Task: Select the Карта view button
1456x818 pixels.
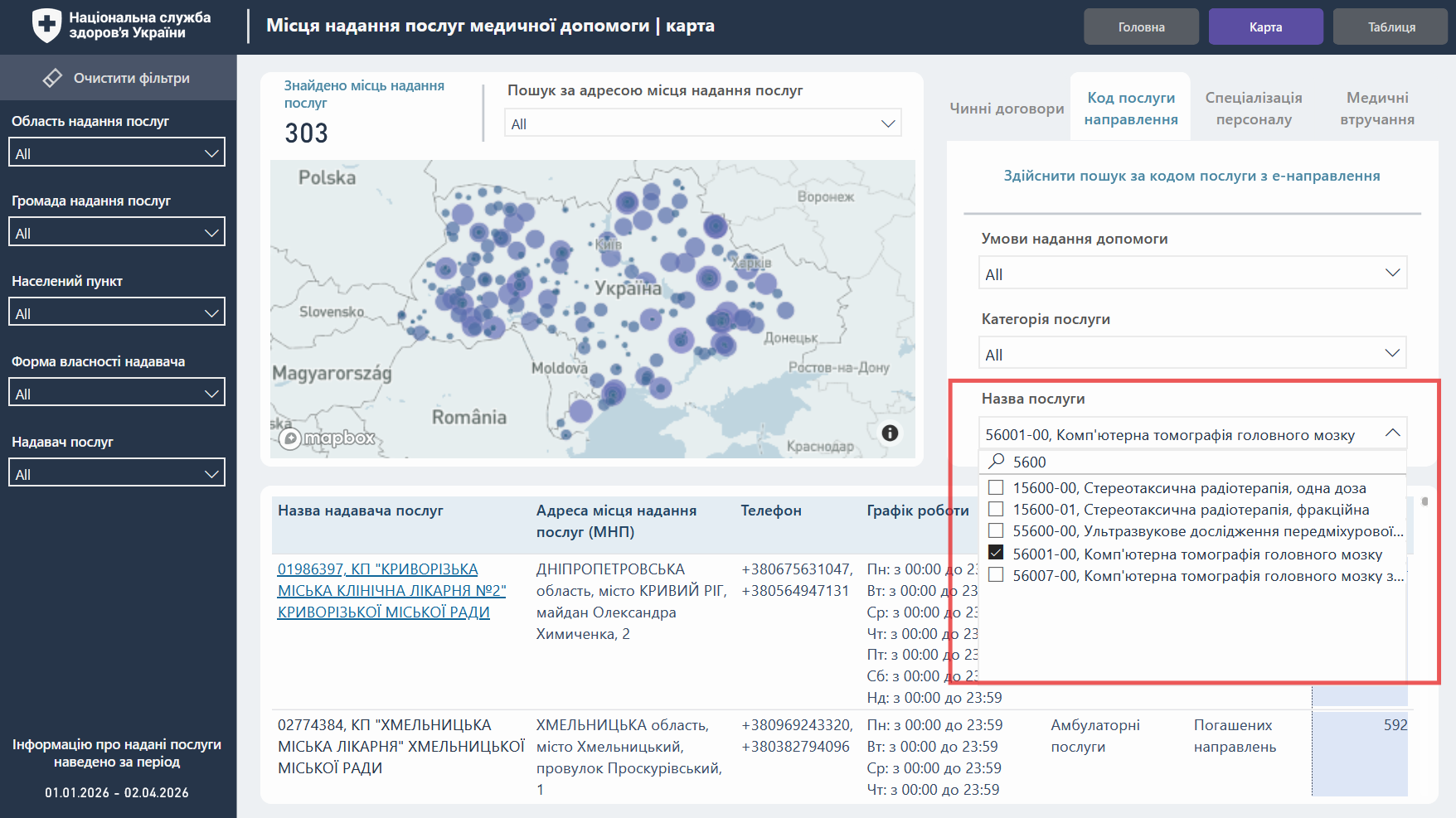Action: click(1265, 27)
